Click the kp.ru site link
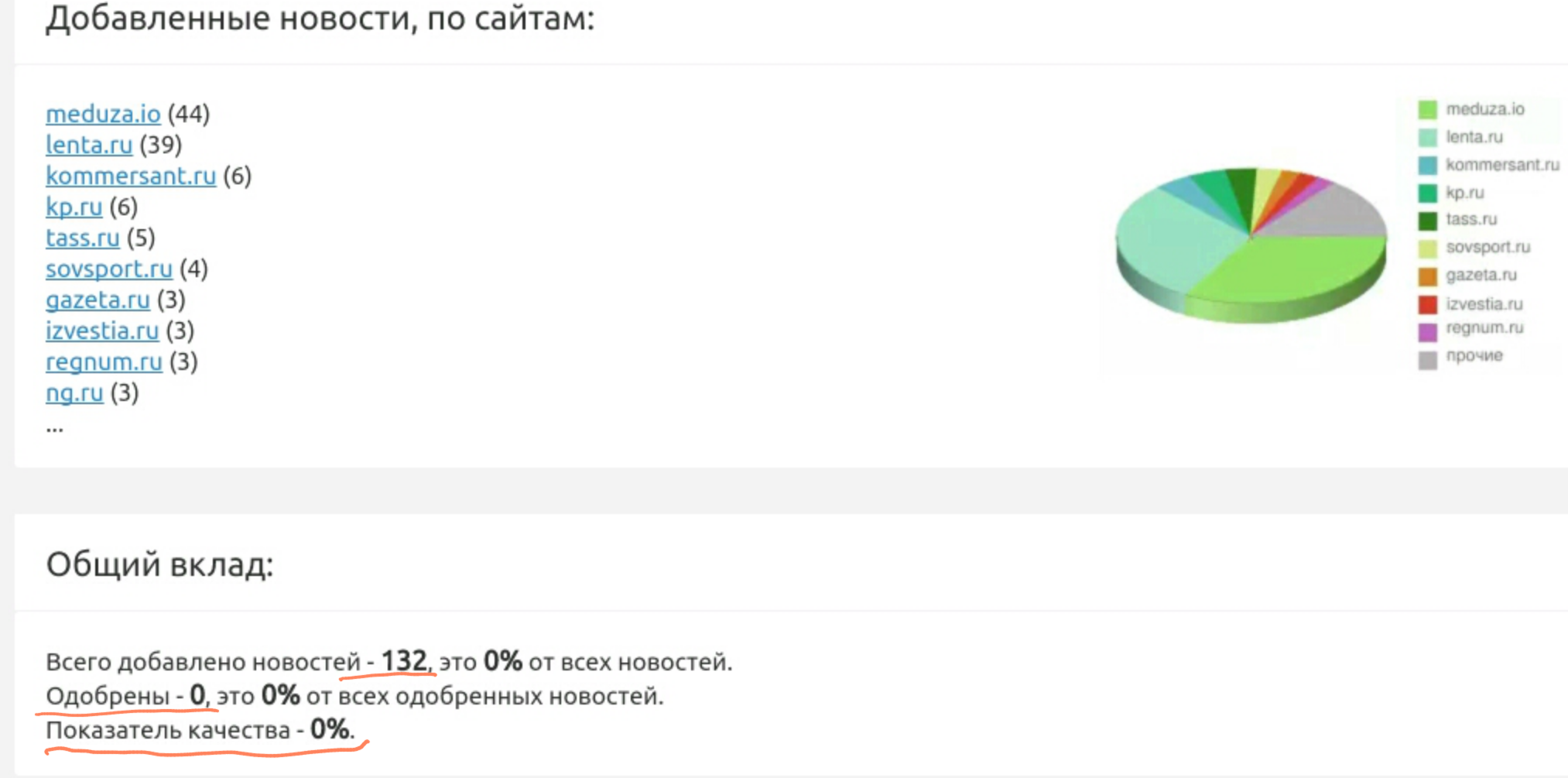The image size is (1568, 778). tap(74, 207)
